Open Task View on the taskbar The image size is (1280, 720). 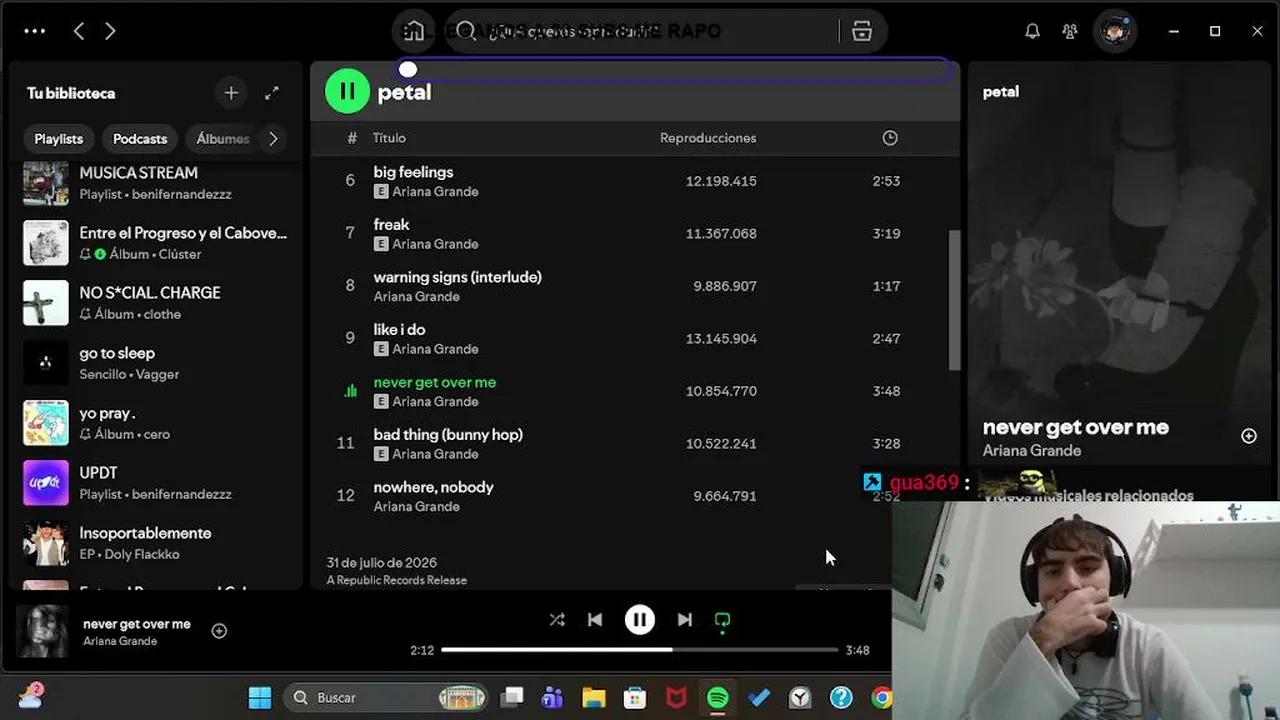pos(513,698)
